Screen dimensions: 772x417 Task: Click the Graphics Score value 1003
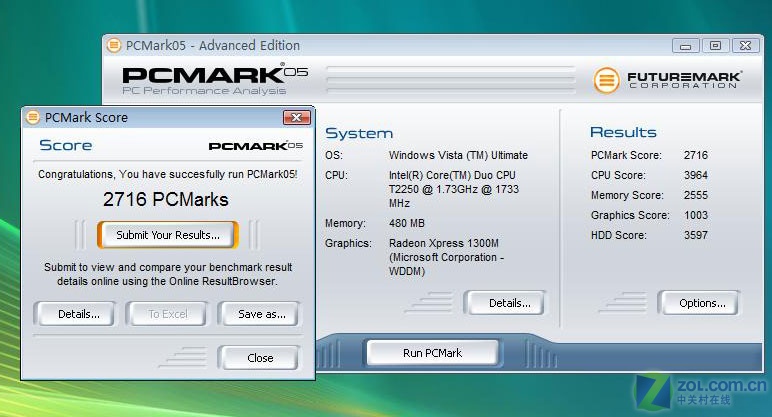click(696, 215)
